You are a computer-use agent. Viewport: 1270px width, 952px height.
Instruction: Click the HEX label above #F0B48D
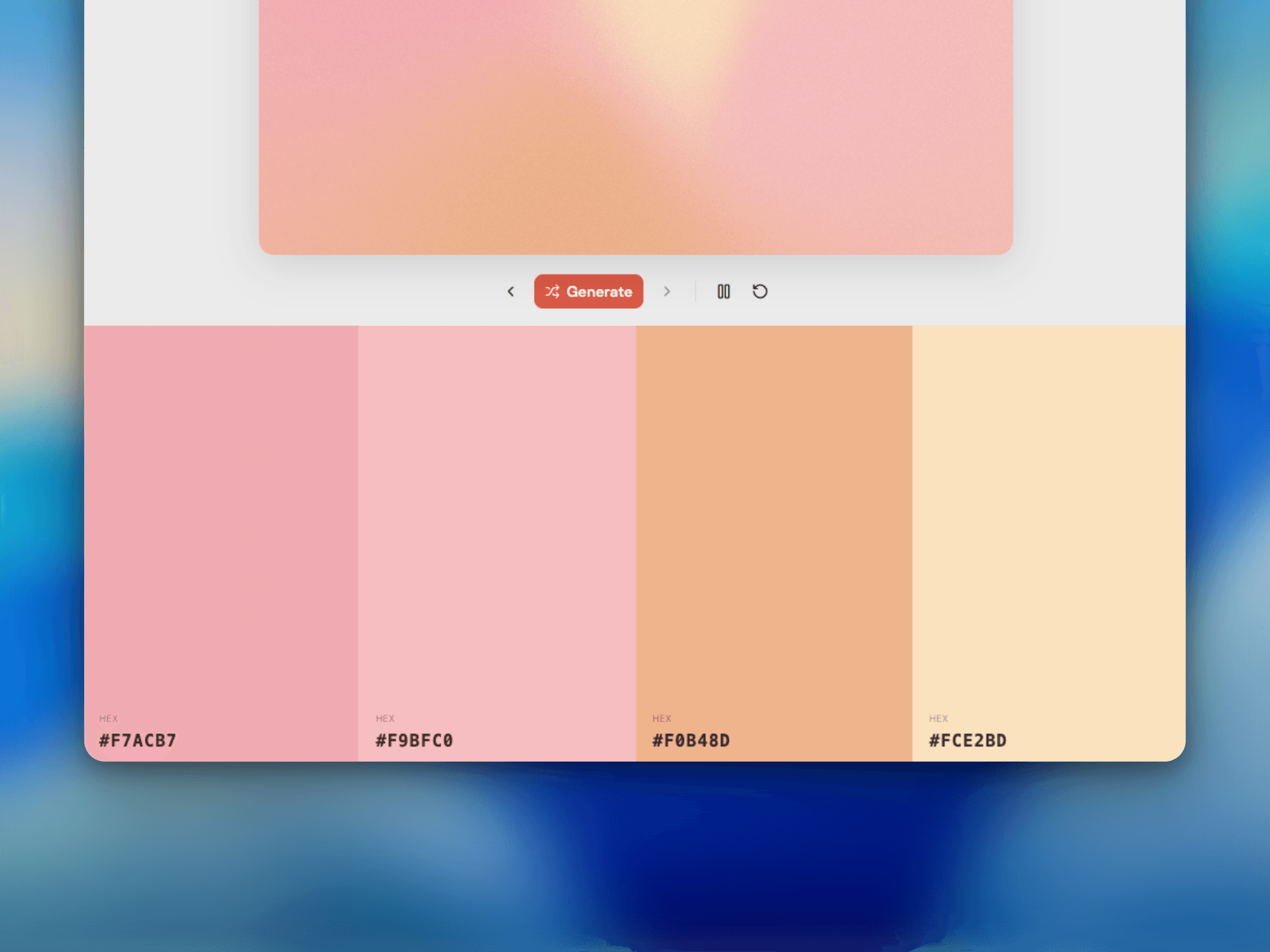[662, 719]
